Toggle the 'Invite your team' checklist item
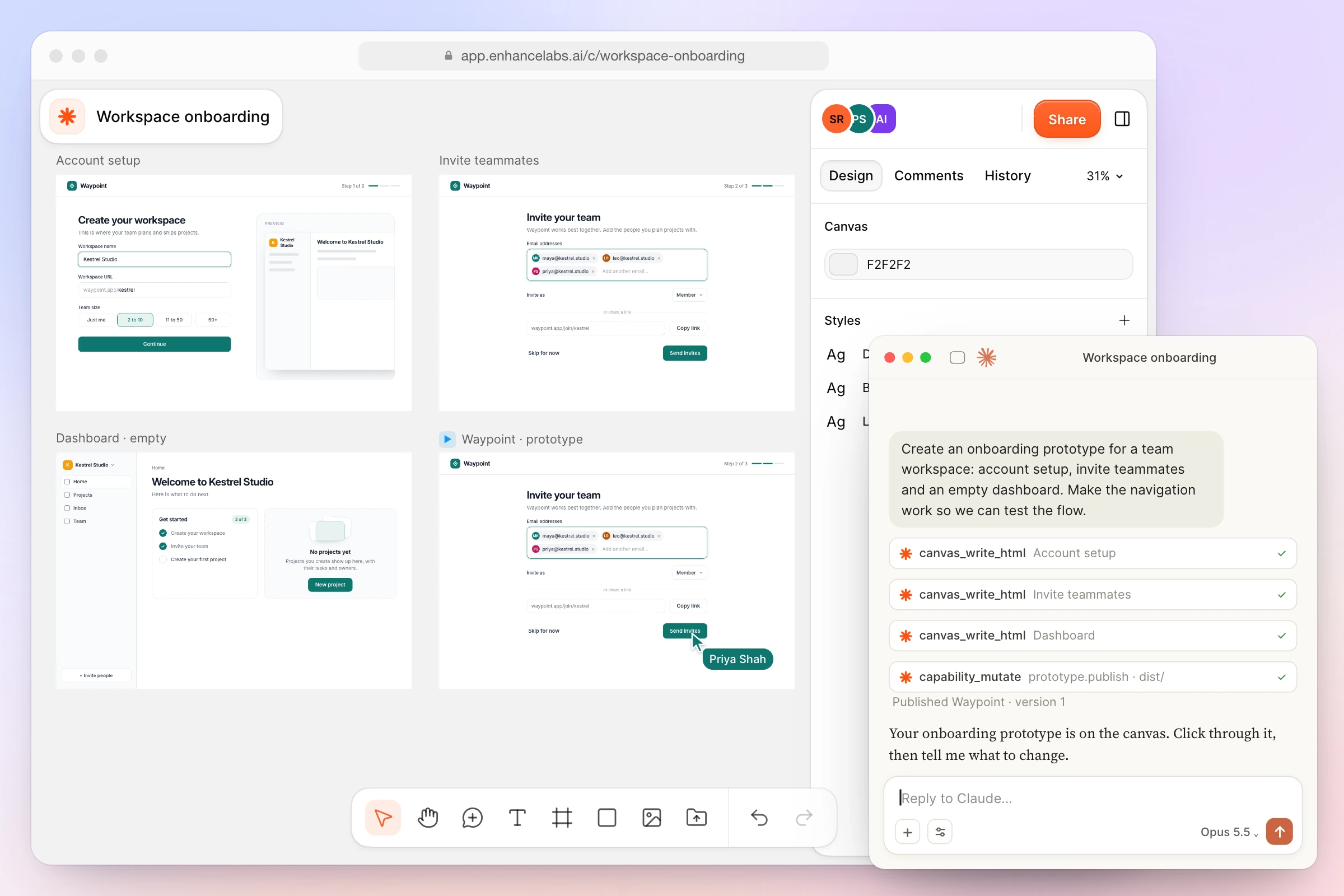Image resolution: width=1344 pixels, height=896 pixels. (163, 547)
